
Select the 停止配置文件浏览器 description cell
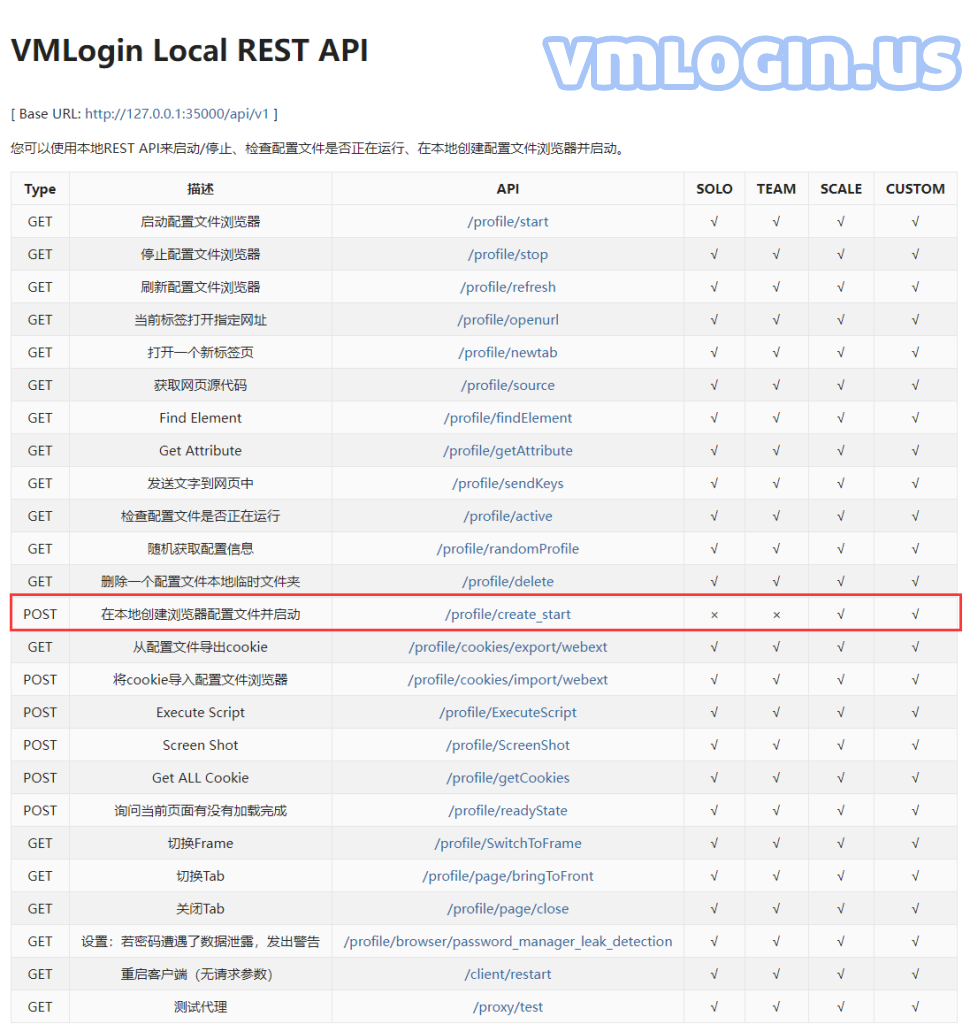[x=201, y=255]
